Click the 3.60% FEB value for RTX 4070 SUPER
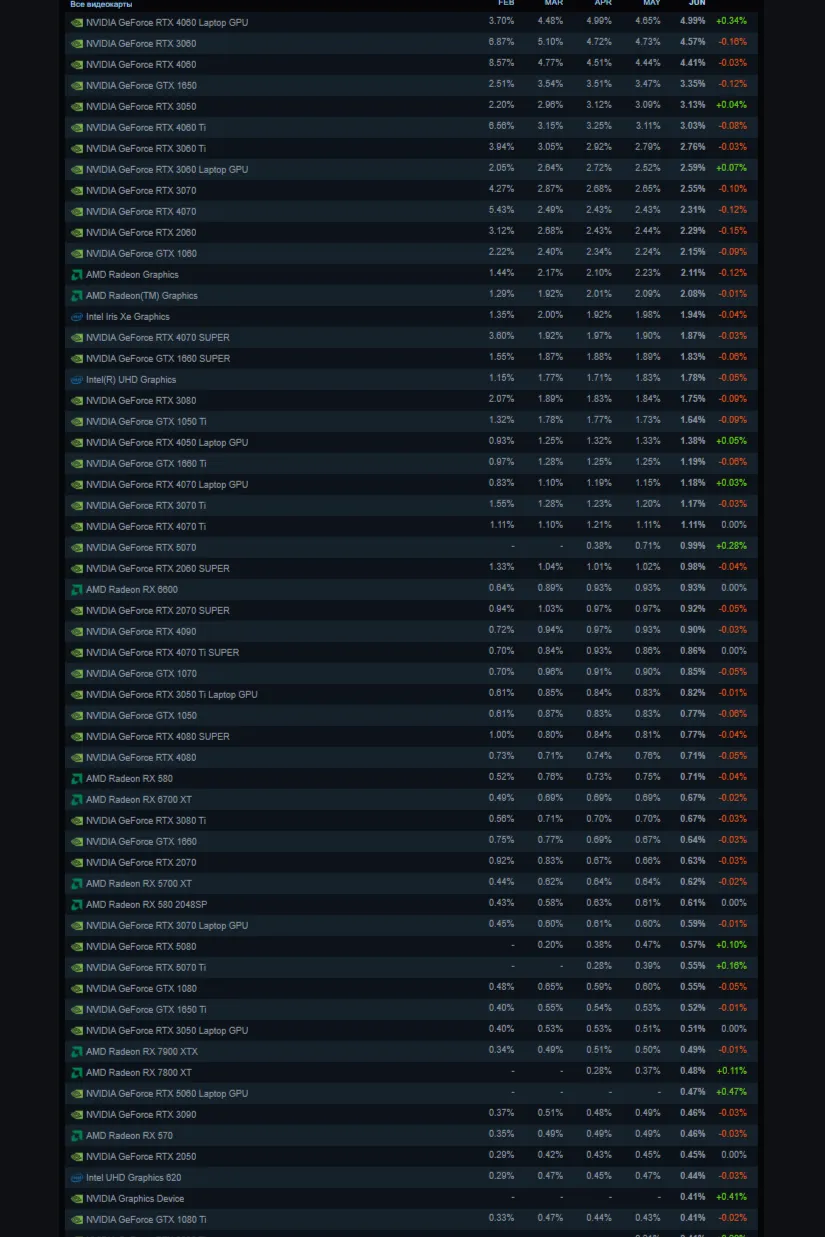825x1237 pixels. pos(501,336)
